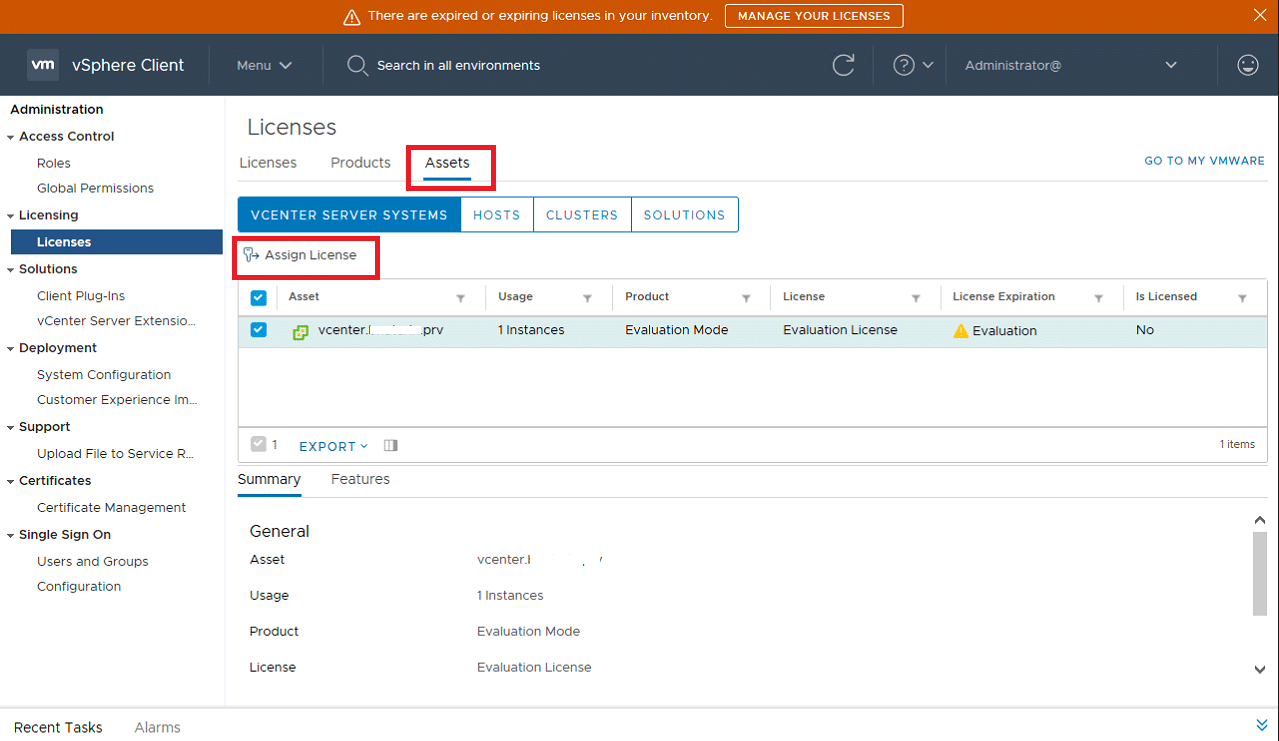Collapse the Access Control tree section
Viewport: 1279px width, 741px height.
pos(11,137)
